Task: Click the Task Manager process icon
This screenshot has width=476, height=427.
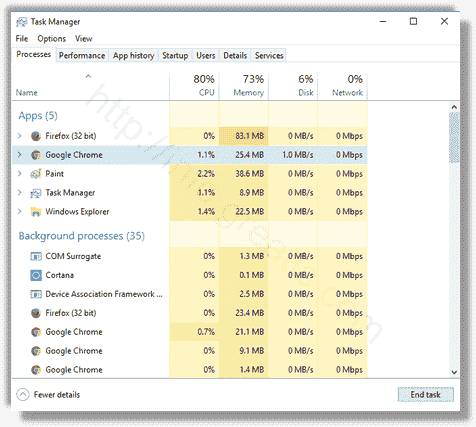Action: (36, 193)
